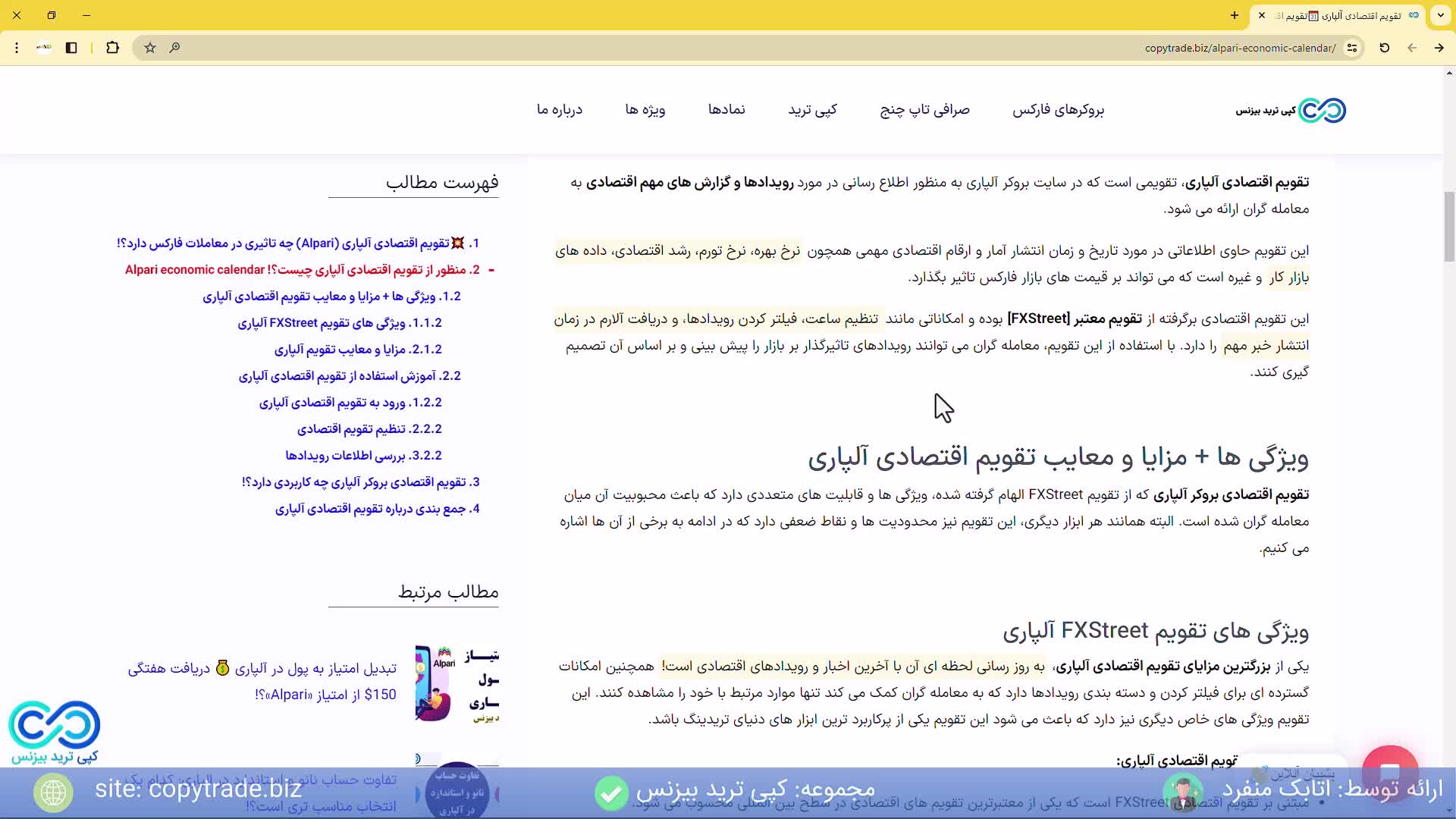This screenshot has height=819, width=1456.
Task: Reload the current page
Action: pos(1384,48)
